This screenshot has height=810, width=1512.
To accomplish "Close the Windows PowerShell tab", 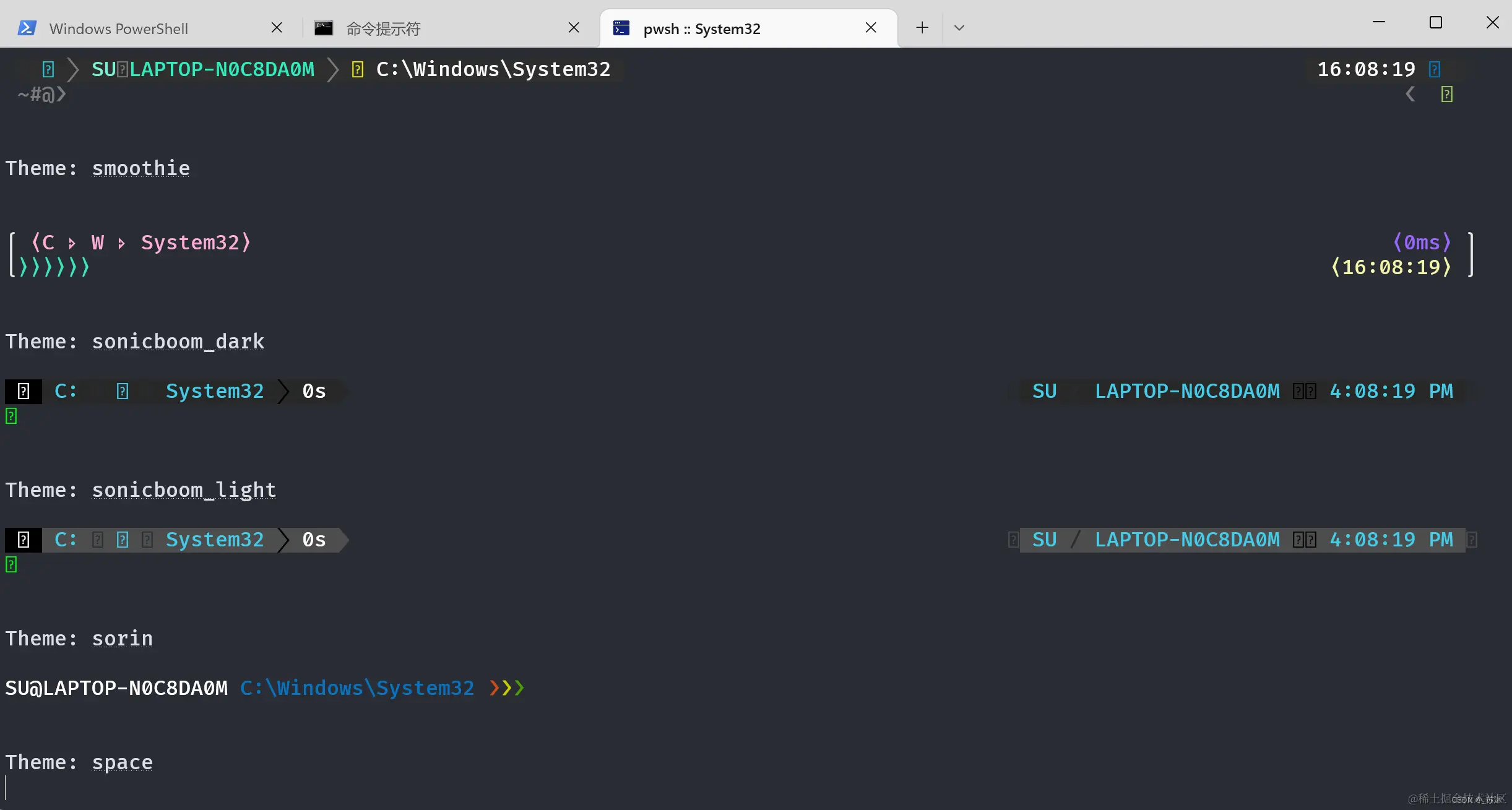I will [277, 28].
